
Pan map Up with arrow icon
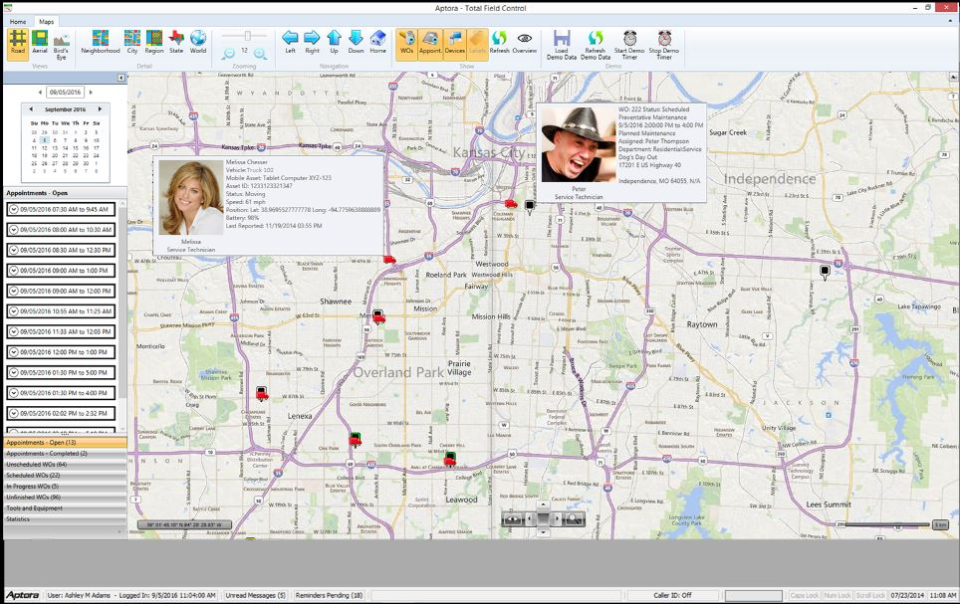[334, 42]
